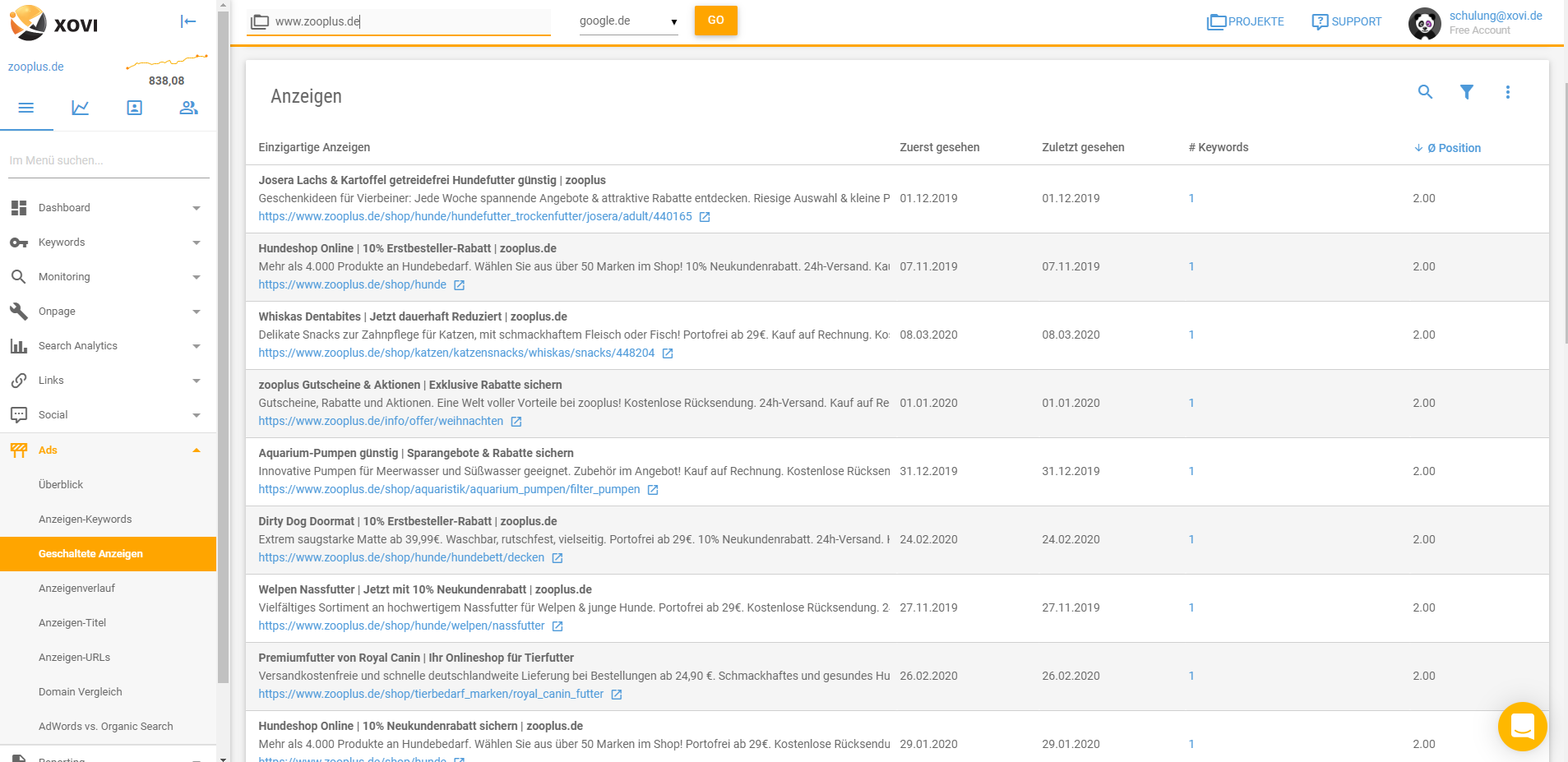Click the Search Analytics bar chart icon
This screenshot has width=1568, height=762.
tap(19, 346)
